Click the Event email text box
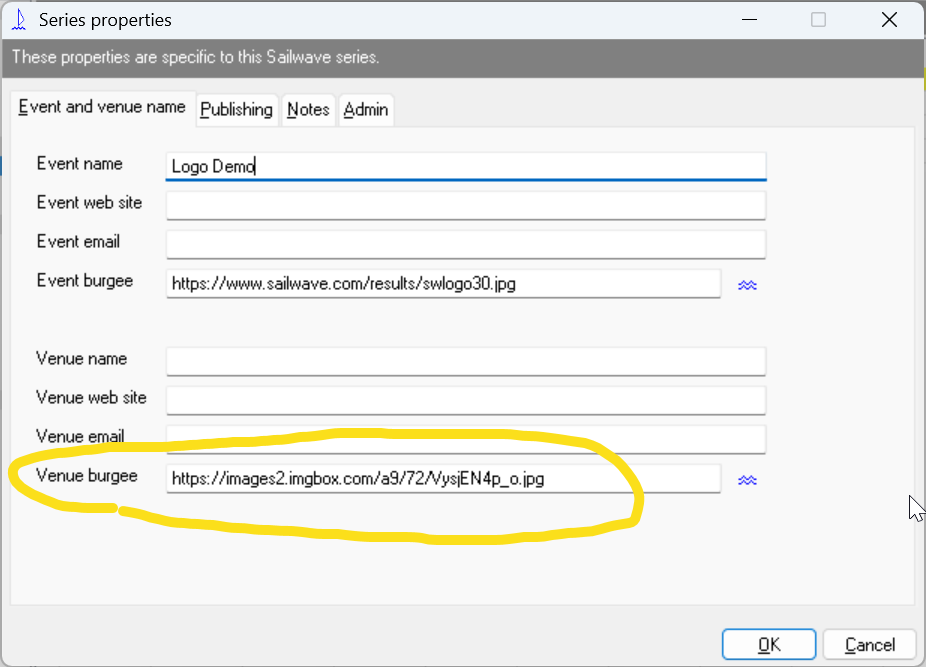Screen dimensions: 926x667 click(x=466, y=244)
